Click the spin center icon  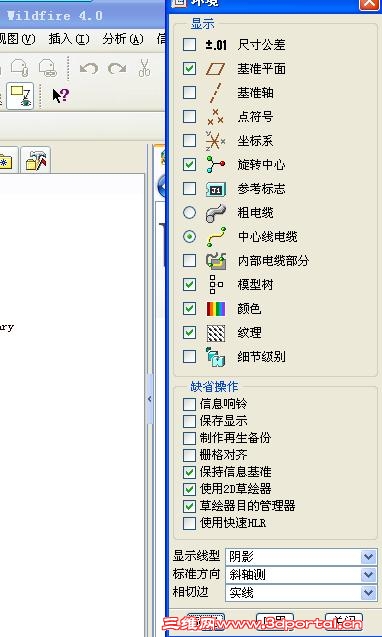(215, 165)
